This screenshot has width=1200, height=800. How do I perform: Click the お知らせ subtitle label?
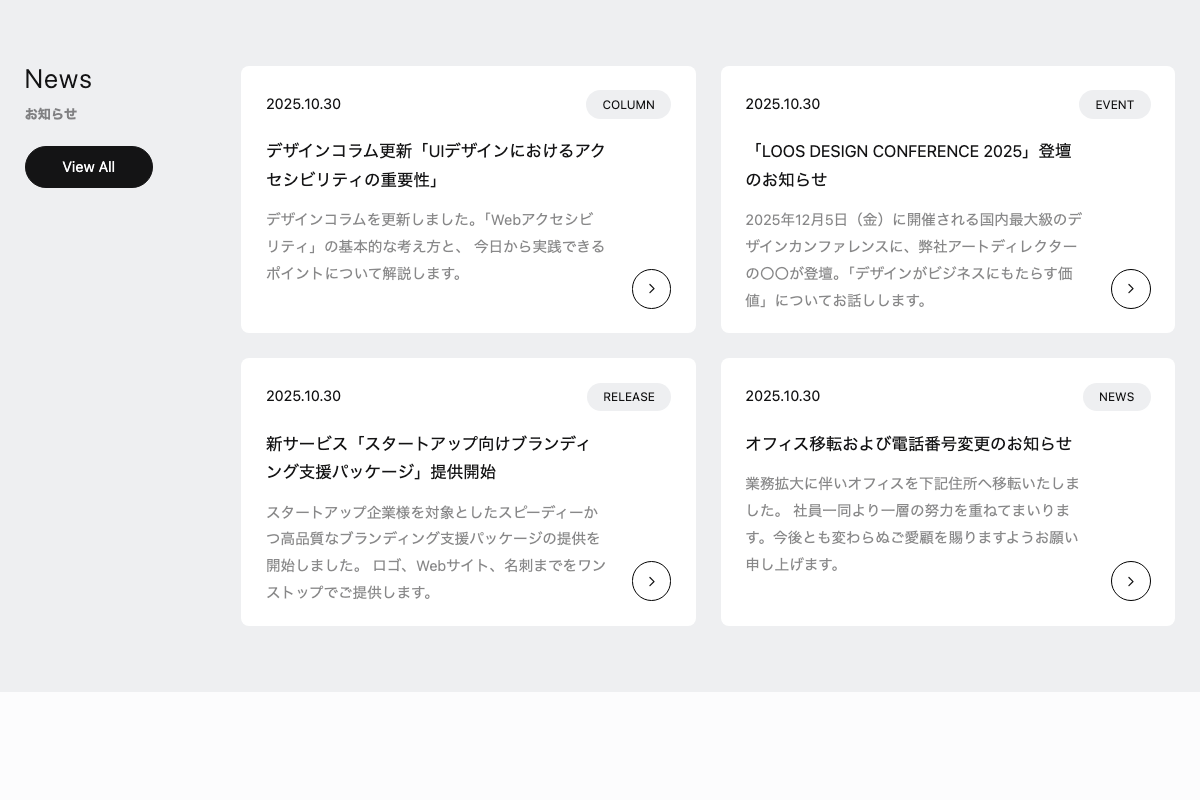pyautogui.click(x=51, y=114)
